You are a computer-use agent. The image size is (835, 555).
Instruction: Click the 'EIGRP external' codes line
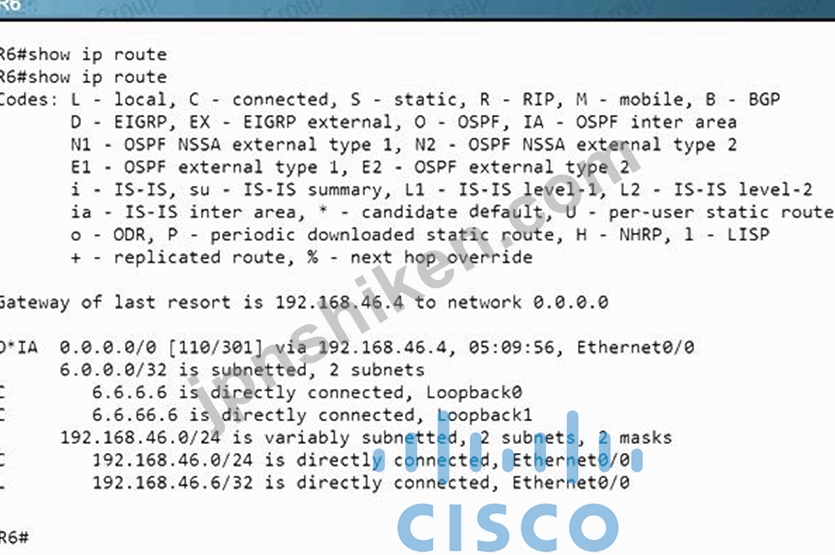pos(404,122)
